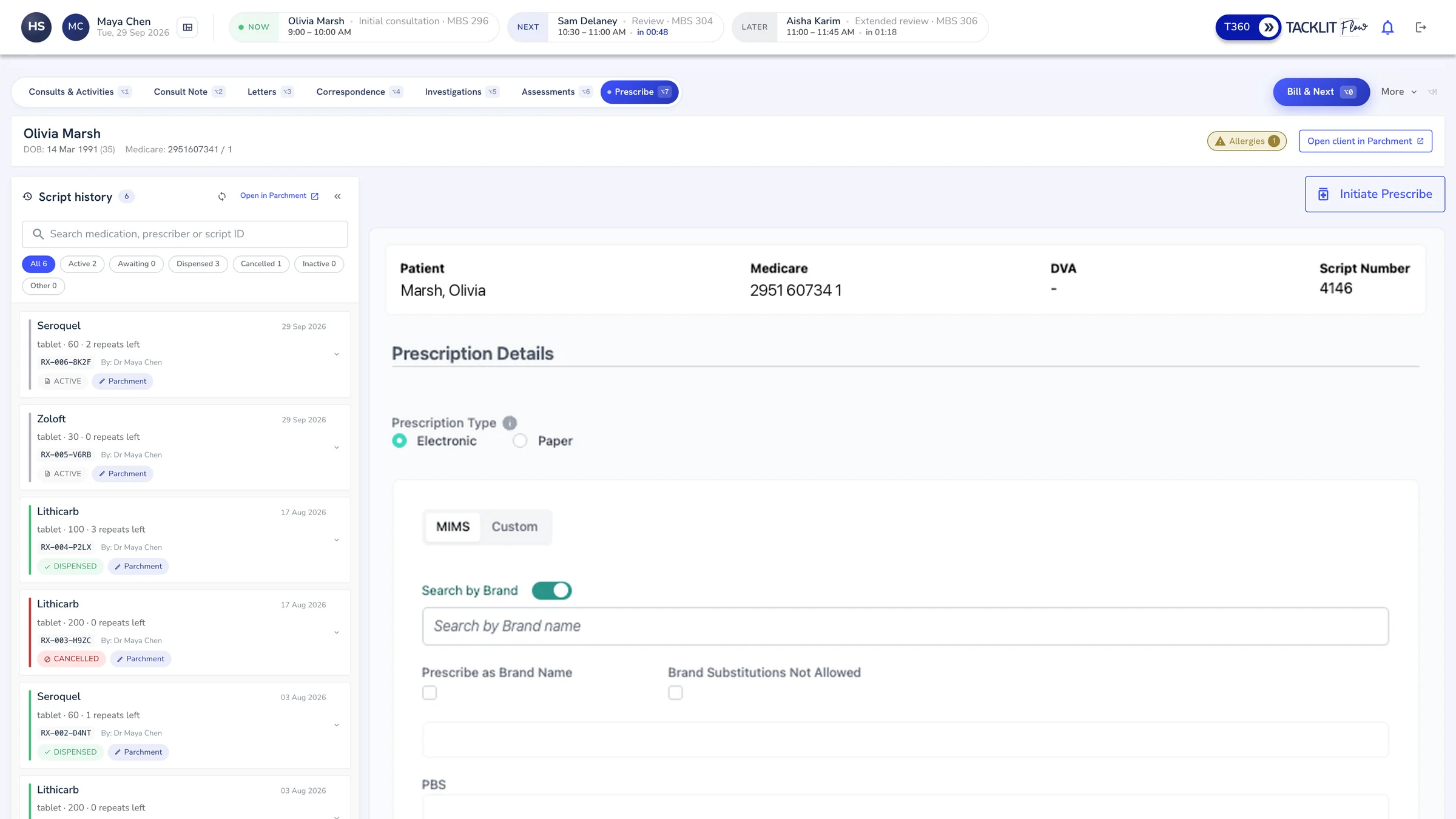
Task: Click the Parchment tag on Seroquel RX-002-D4NT
Action: coord(138,752)
